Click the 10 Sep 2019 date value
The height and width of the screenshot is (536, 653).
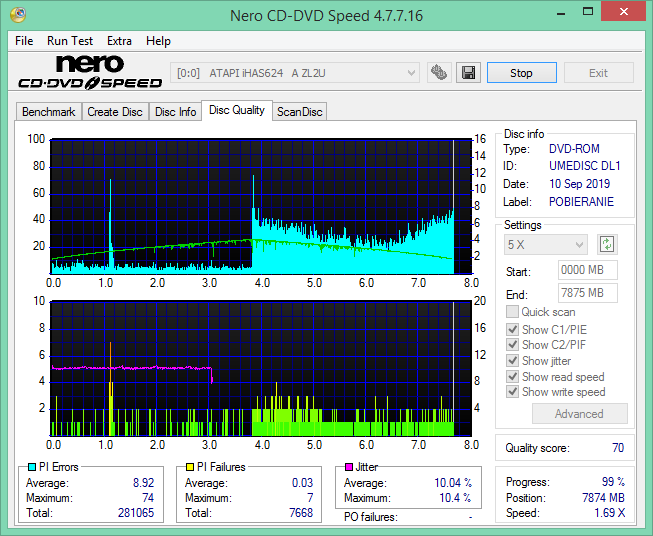[579, 184]
